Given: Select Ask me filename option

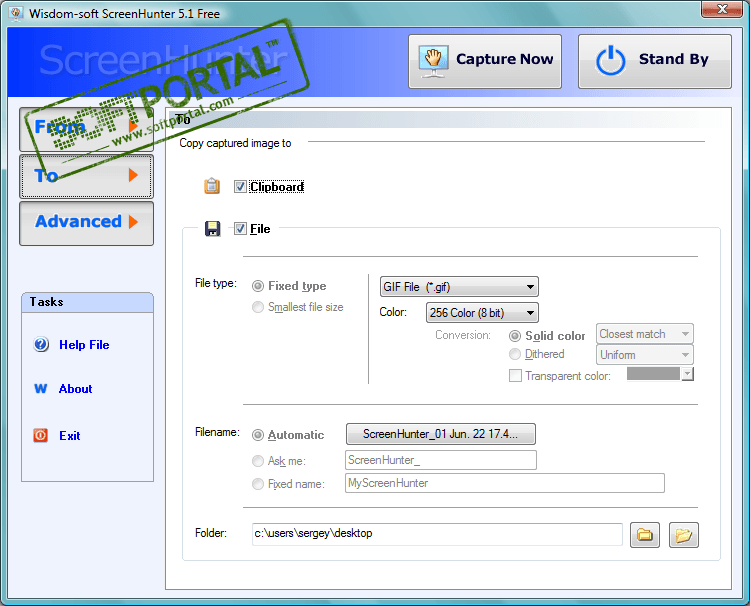Looking at the screenshot, I should click(x=258, y=461).
